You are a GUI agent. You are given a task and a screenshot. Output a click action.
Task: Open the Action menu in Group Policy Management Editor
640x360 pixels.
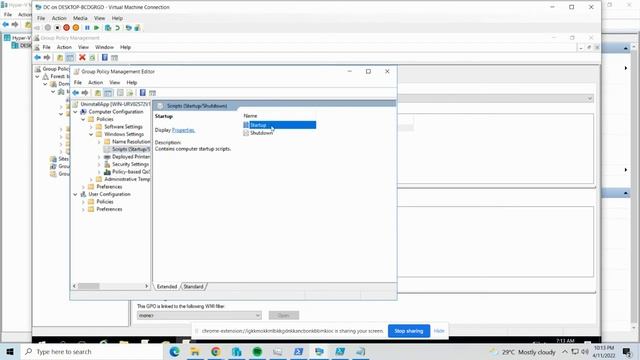point(96,82)
